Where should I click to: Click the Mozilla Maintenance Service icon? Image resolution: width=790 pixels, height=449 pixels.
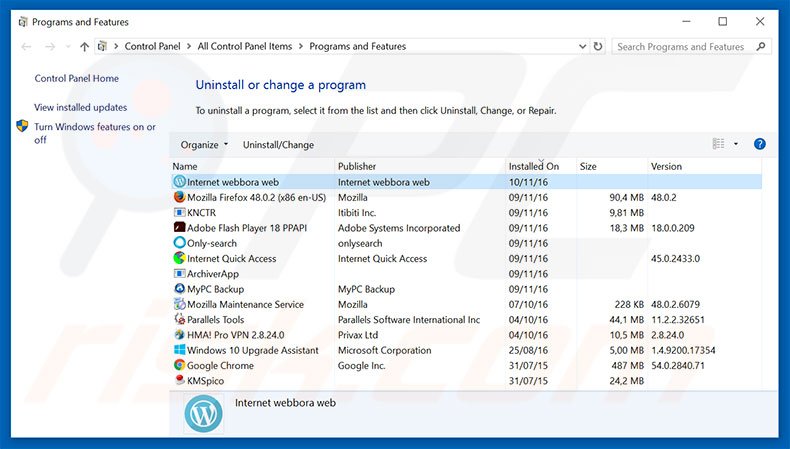click(x=179, y=304)
